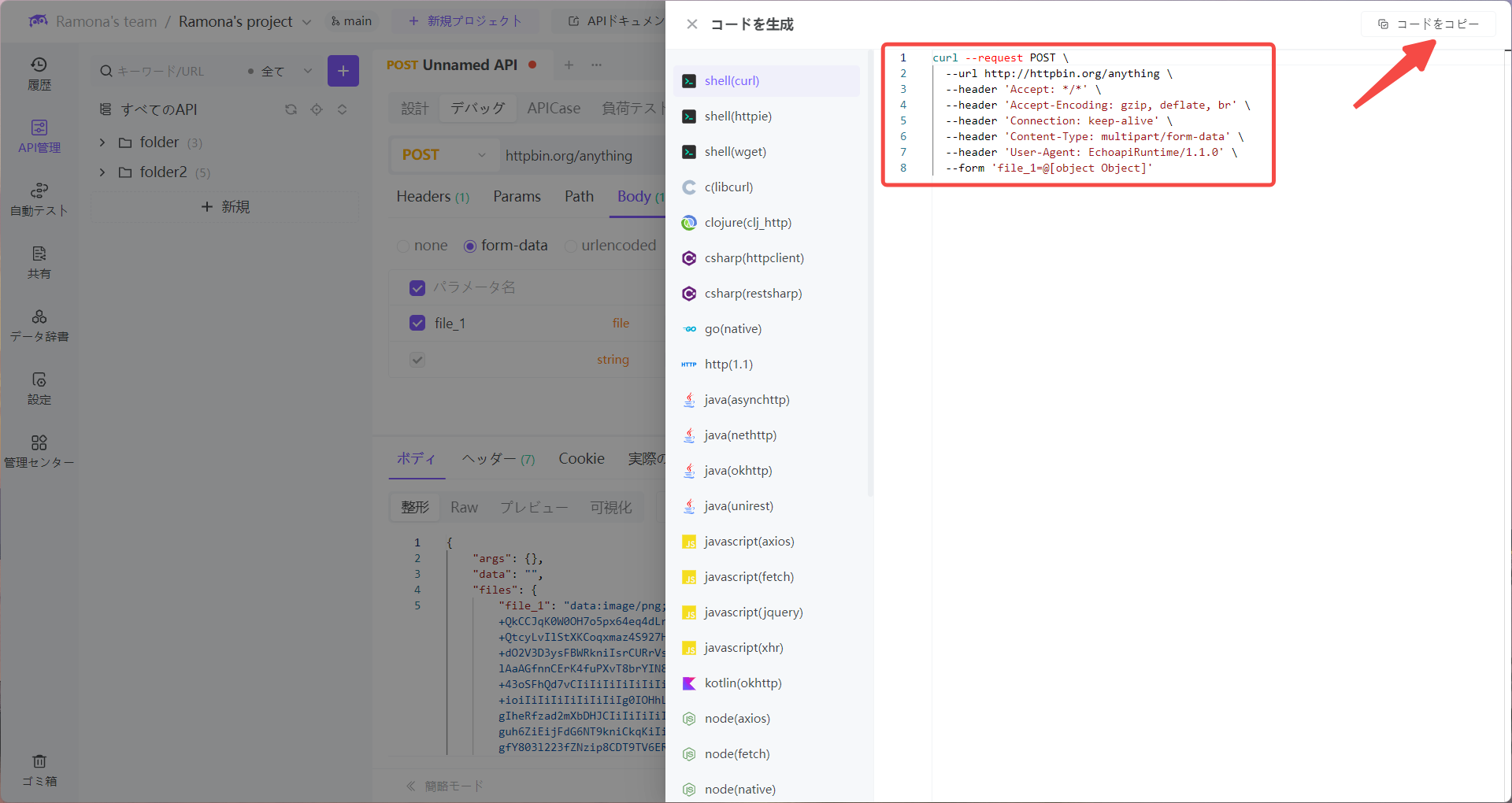Image resolution: width=1512 pixels, height=803 pixels.
Task: Open the ゴミ箱 (trash) section
Action: point(39,769)
